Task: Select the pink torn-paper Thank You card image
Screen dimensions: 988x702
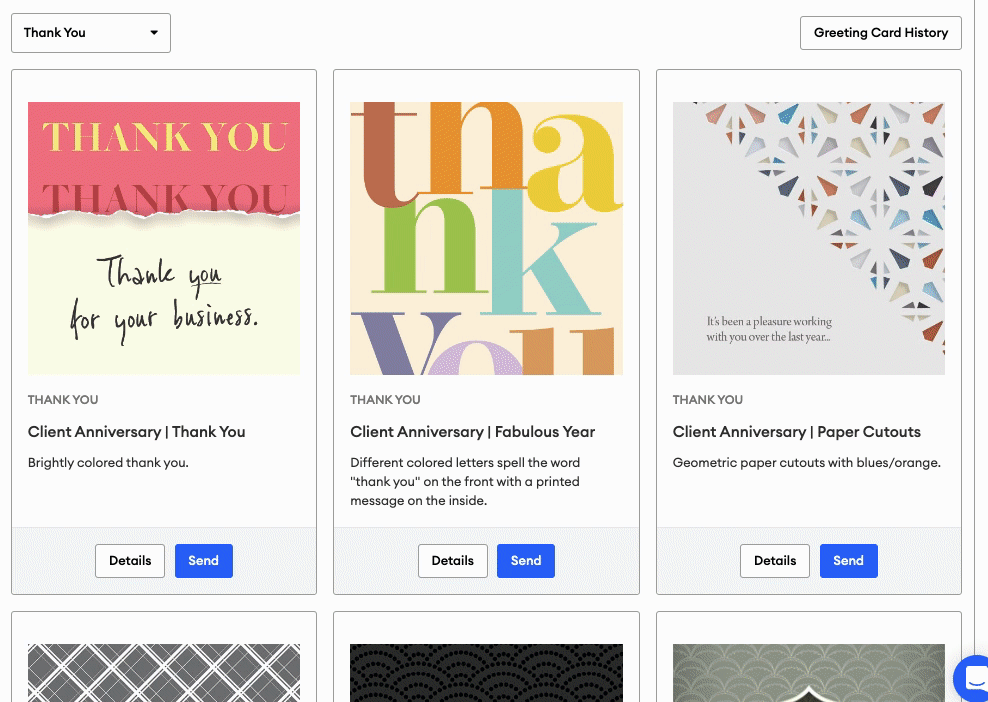Action: click(x=164, y=238)
